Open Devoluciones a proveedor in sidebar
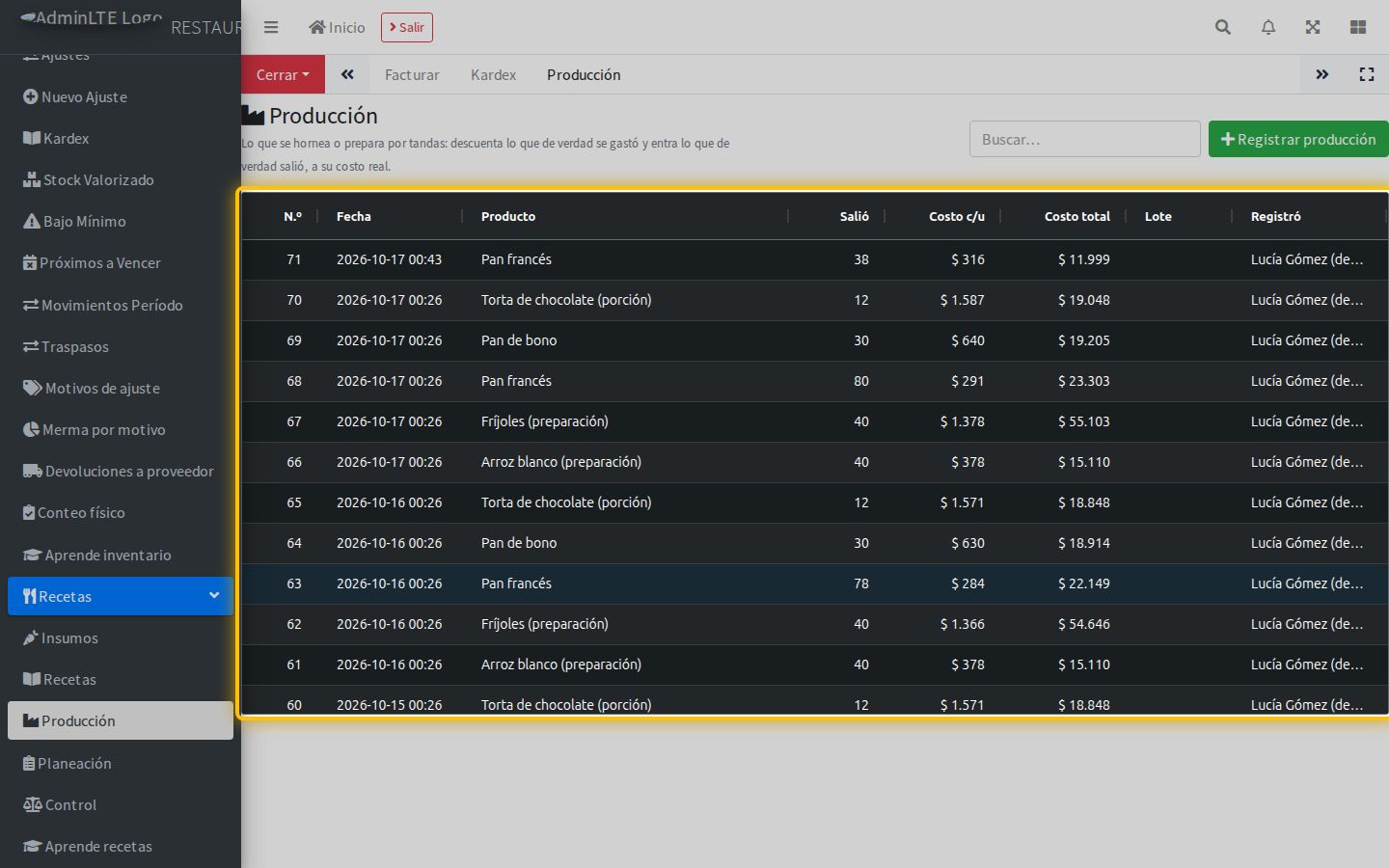This screenshot has width=1389, height=868. 121,471
